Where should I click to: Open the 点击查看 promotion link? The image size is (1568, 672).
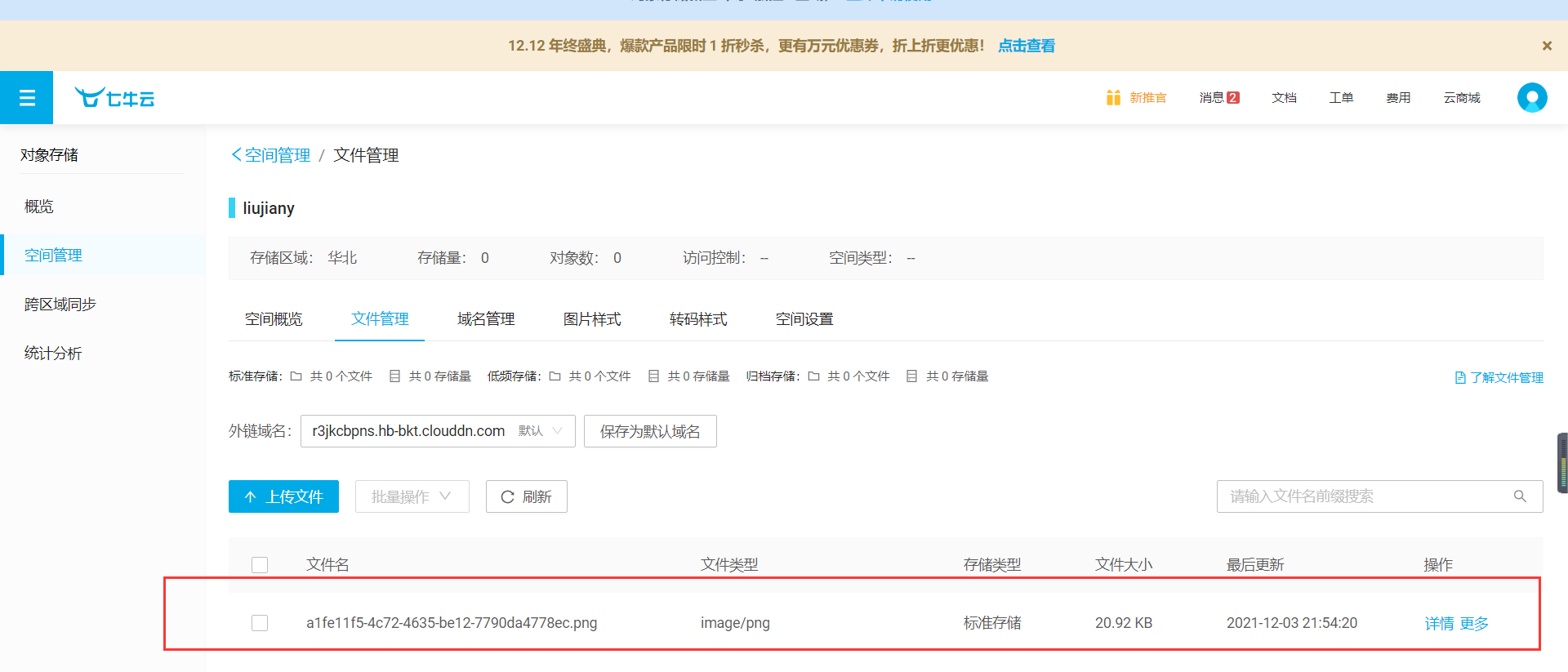click(x=1027, y=46)
